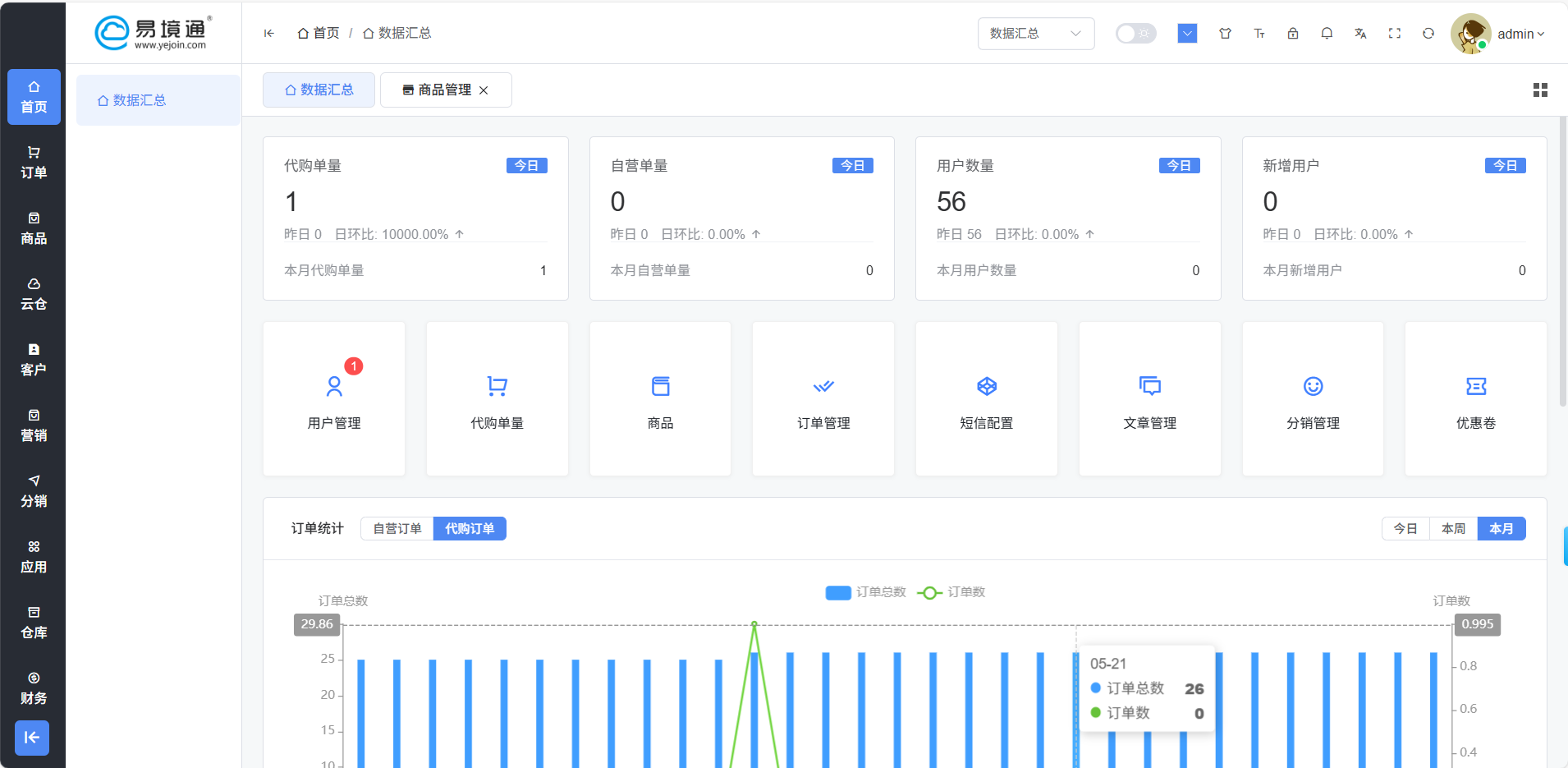Open 短信配置 shortcut card
The image size is (1568, 768).
point(987,398)
